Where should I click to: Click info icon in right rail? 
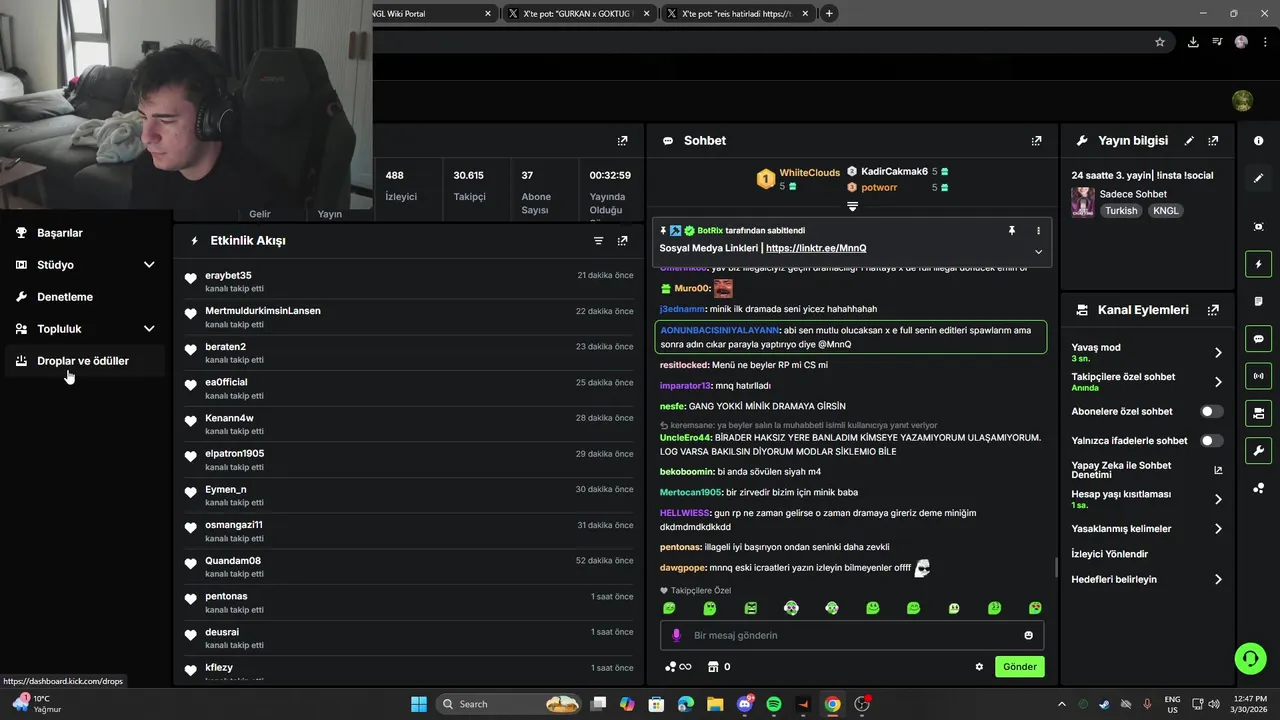coord(1258,141)
